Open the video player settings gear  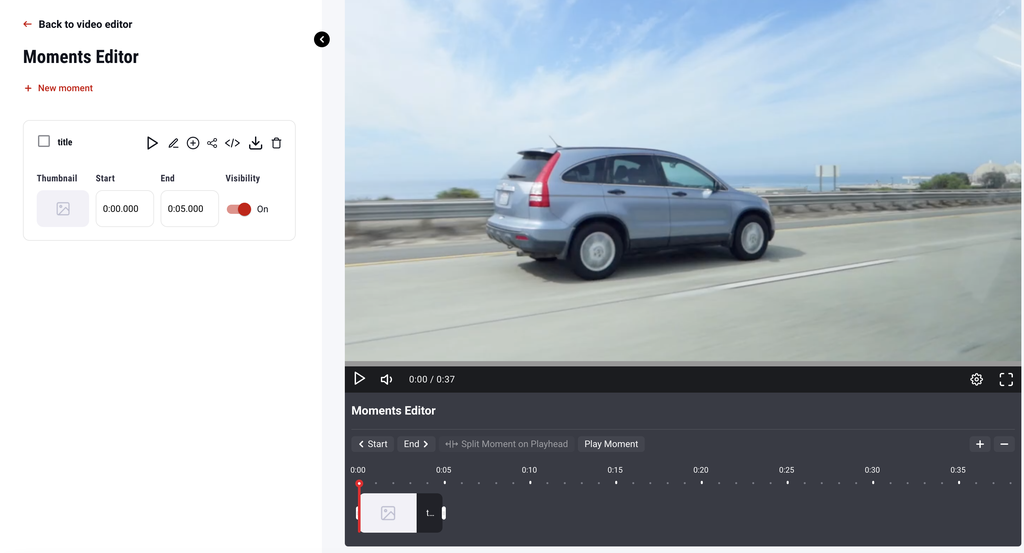(x=976, y=379)
